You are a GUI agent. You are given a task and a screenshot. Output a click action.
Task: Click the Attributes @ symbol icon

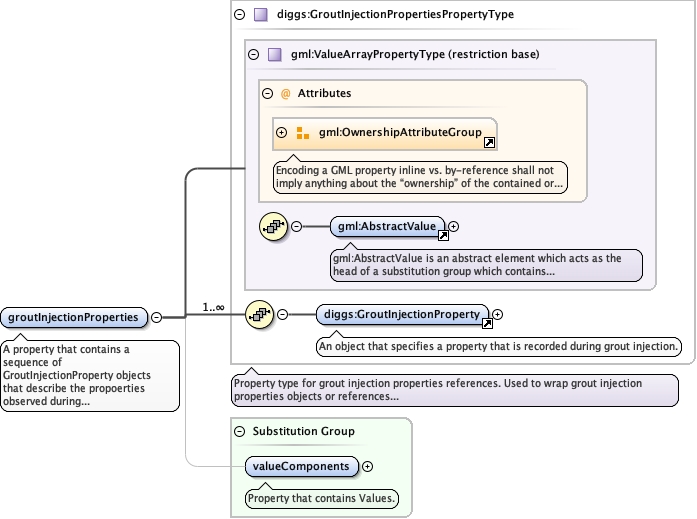[284, 94]
